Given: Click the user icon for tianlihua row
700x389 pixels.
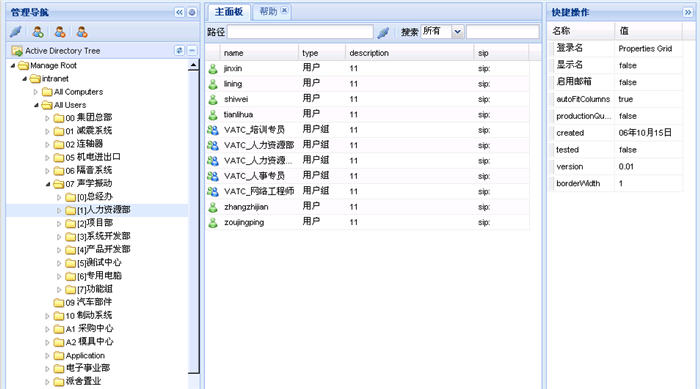Looking at the screenshot, I should pos(213,114).
